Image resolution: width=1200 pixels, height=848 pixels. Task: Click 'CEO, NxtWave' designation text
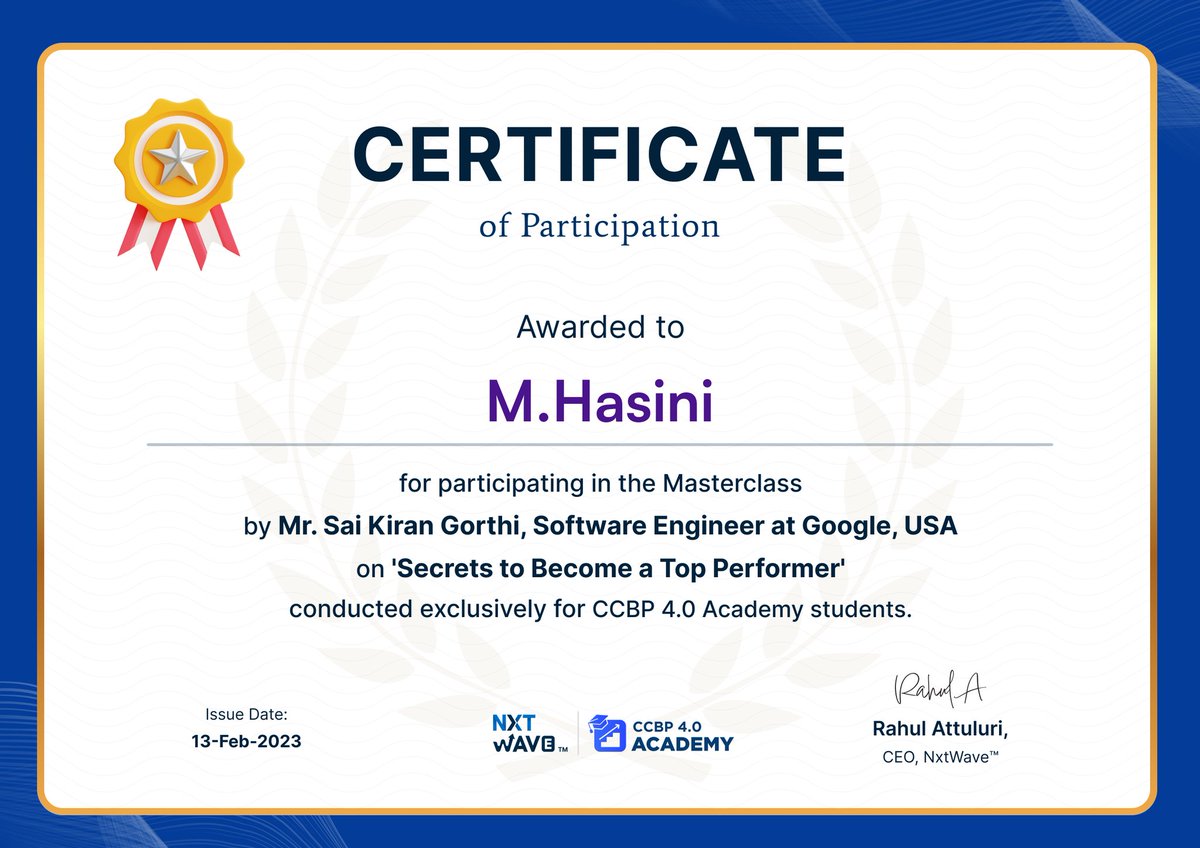(940, 760)
